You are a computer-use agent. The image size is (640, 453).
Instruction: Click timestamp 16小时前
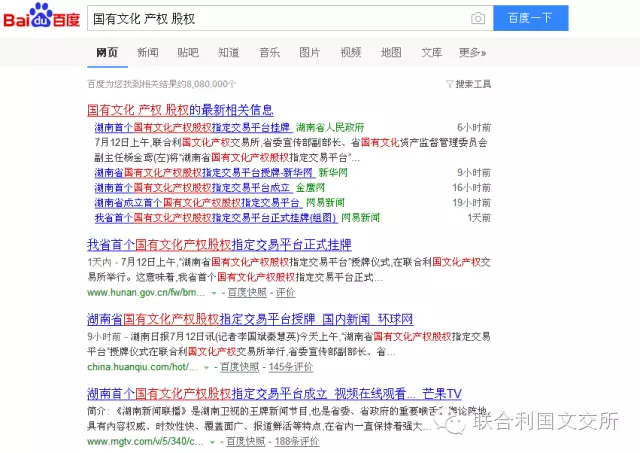[x=471, y=188]
